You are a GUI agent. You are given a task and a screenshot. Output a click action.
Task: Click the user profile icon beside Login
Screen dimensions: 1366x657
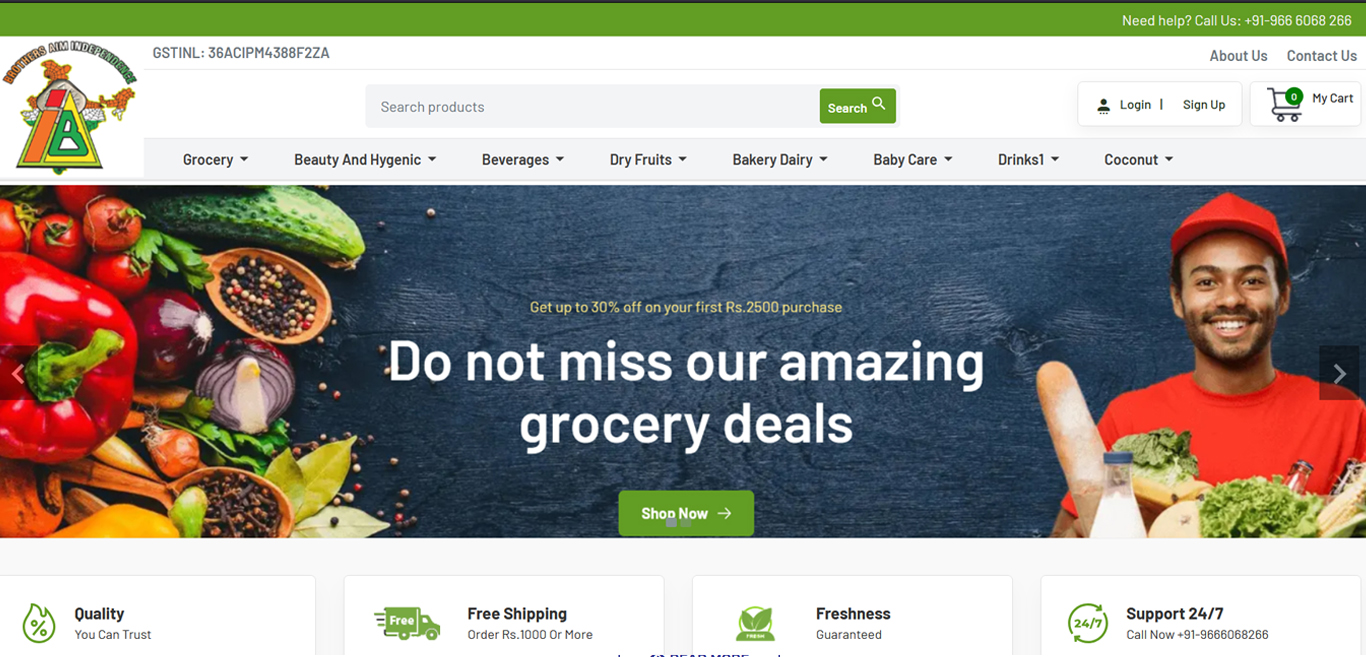tap(1103, 105)
